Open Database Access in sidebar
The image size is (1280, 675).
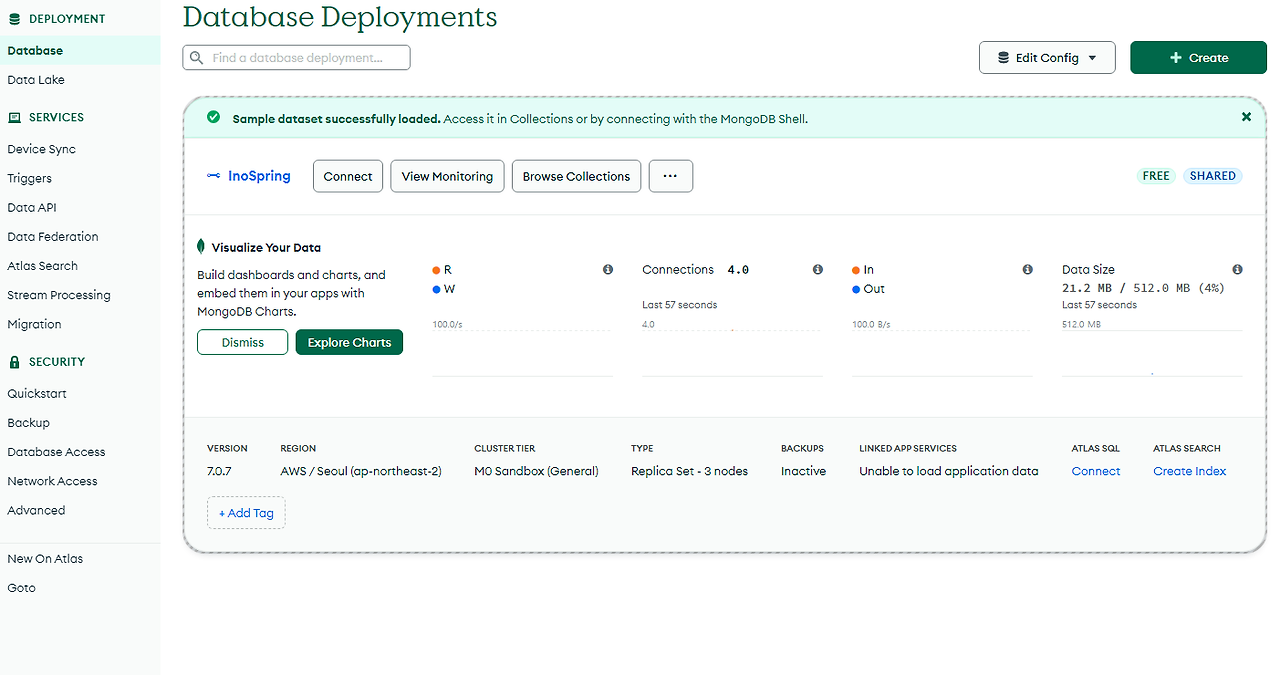(x=56, y=452)
